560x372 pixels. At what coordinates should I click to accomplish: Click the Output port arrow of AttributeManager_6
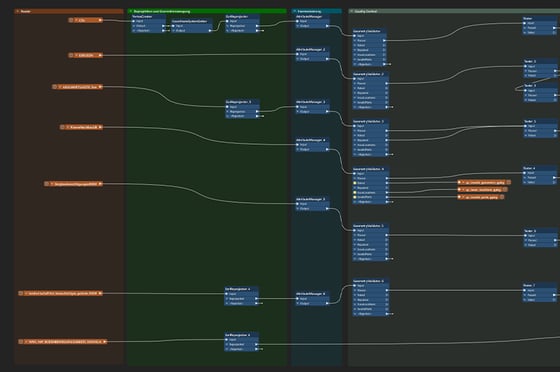(x=327, y=303)
